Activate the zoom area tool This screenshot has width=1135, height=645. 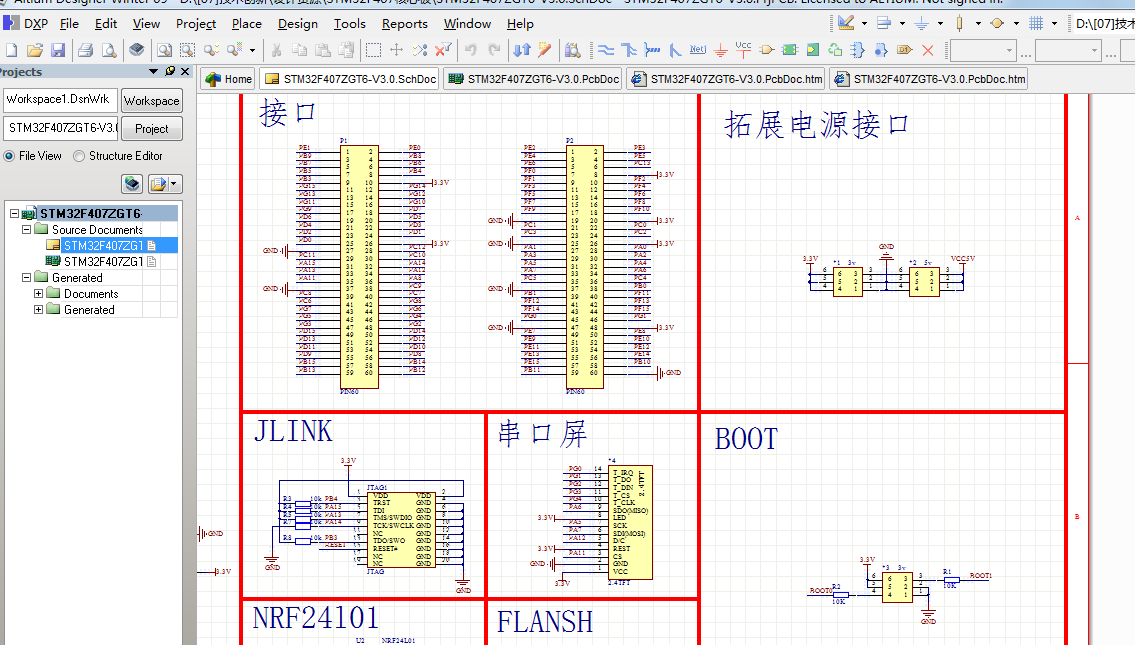click(x=187, y=50)
